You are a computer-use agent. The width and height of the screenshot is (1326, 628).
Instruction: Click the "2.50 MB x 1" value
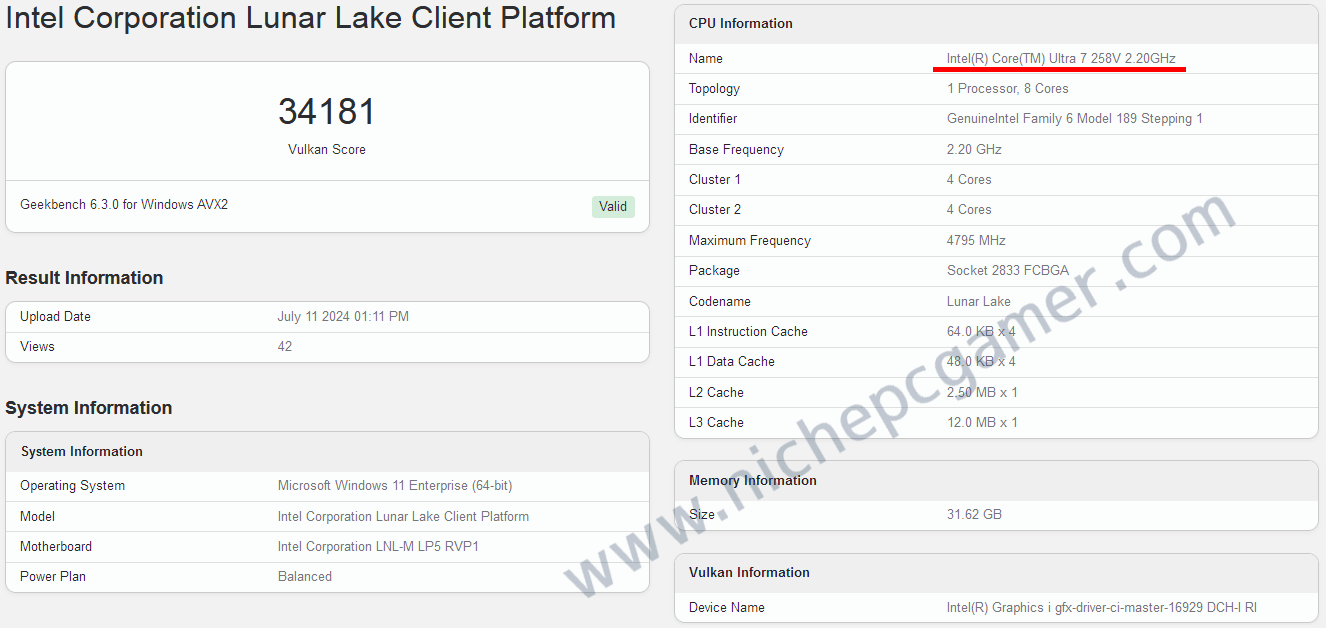coord(982,393)
